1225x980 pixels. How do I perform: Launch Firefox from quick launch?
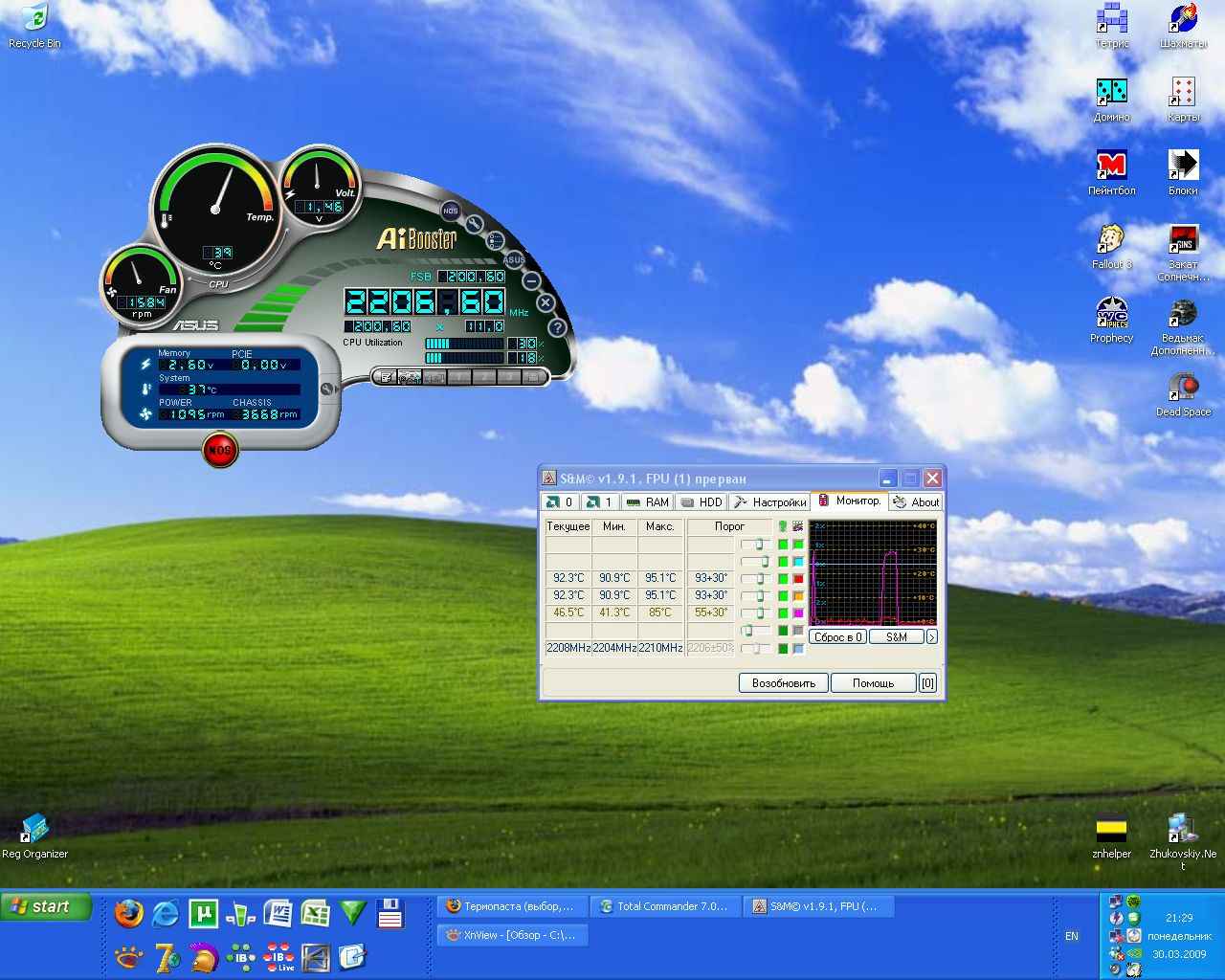128,914
